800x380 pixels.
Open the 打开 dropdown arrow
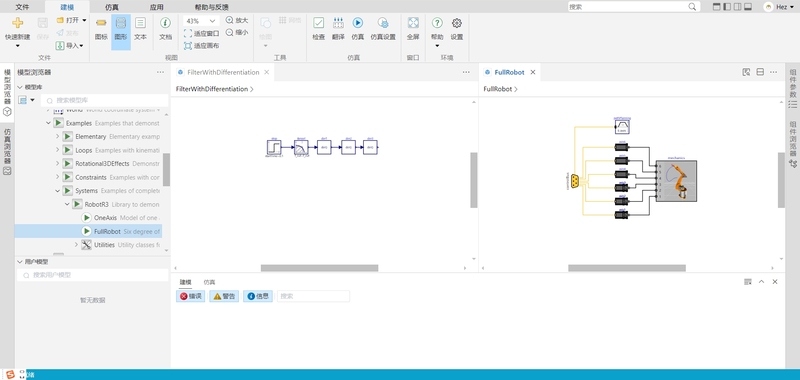84,20
